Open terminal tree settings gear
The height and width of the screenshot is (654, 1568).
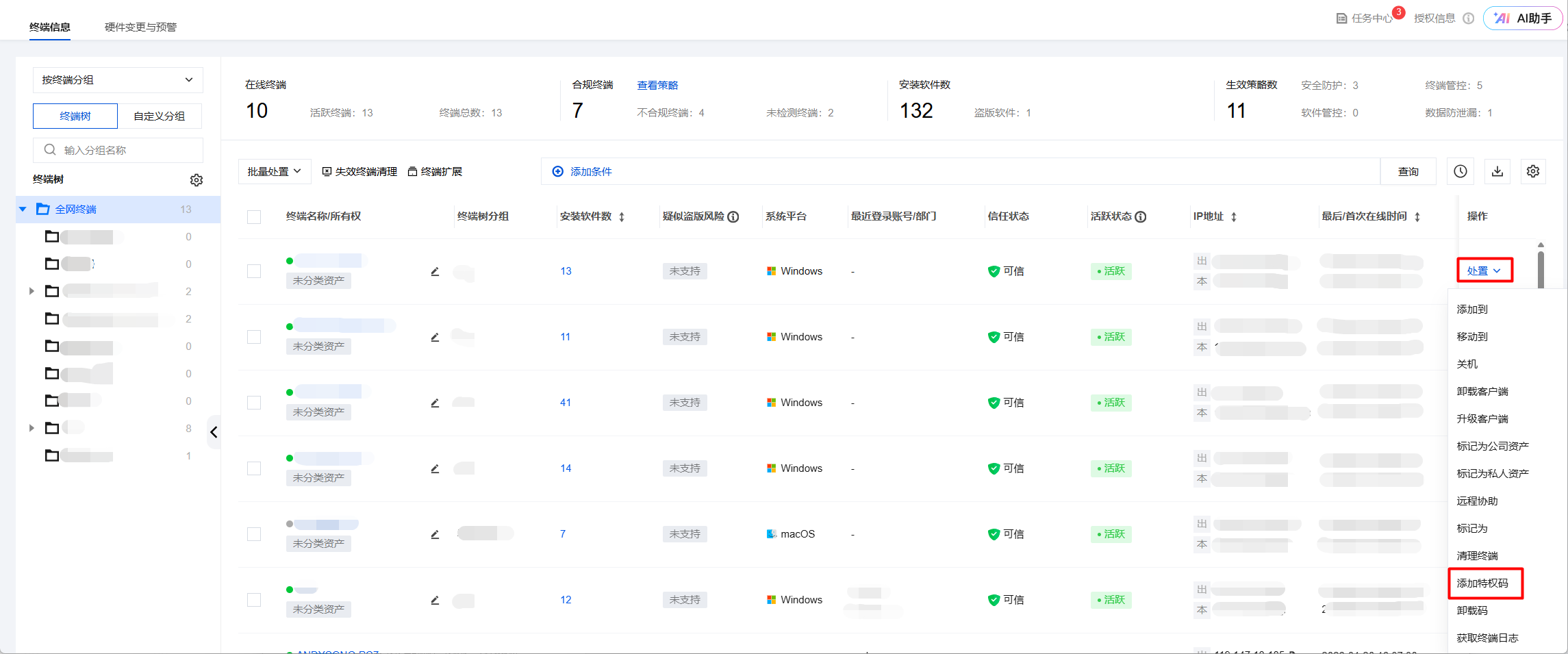click(197, 180)
